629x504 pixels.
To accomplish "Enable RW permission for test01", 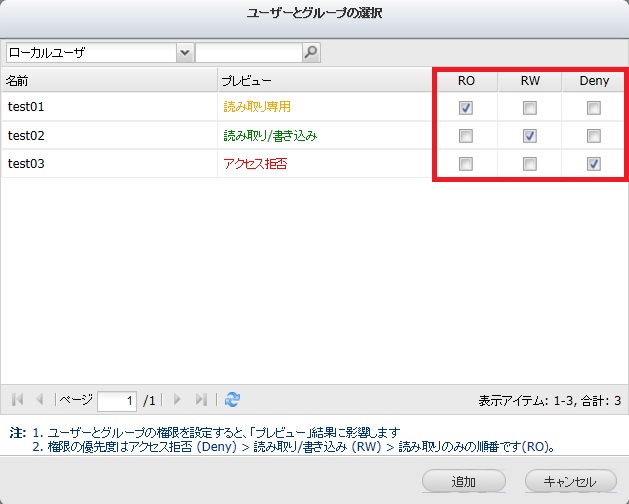I will point(530,107).
